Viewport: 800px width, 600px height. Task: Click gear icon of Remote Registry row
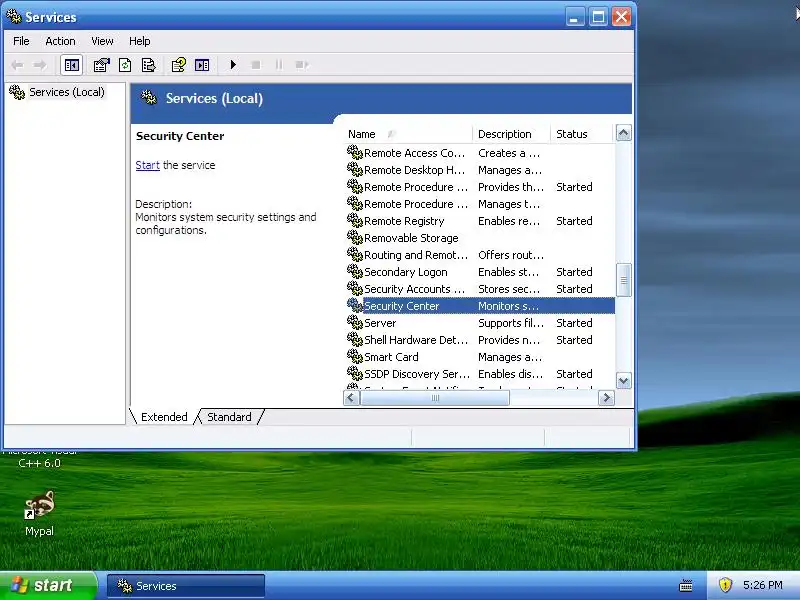coord(355,220)
